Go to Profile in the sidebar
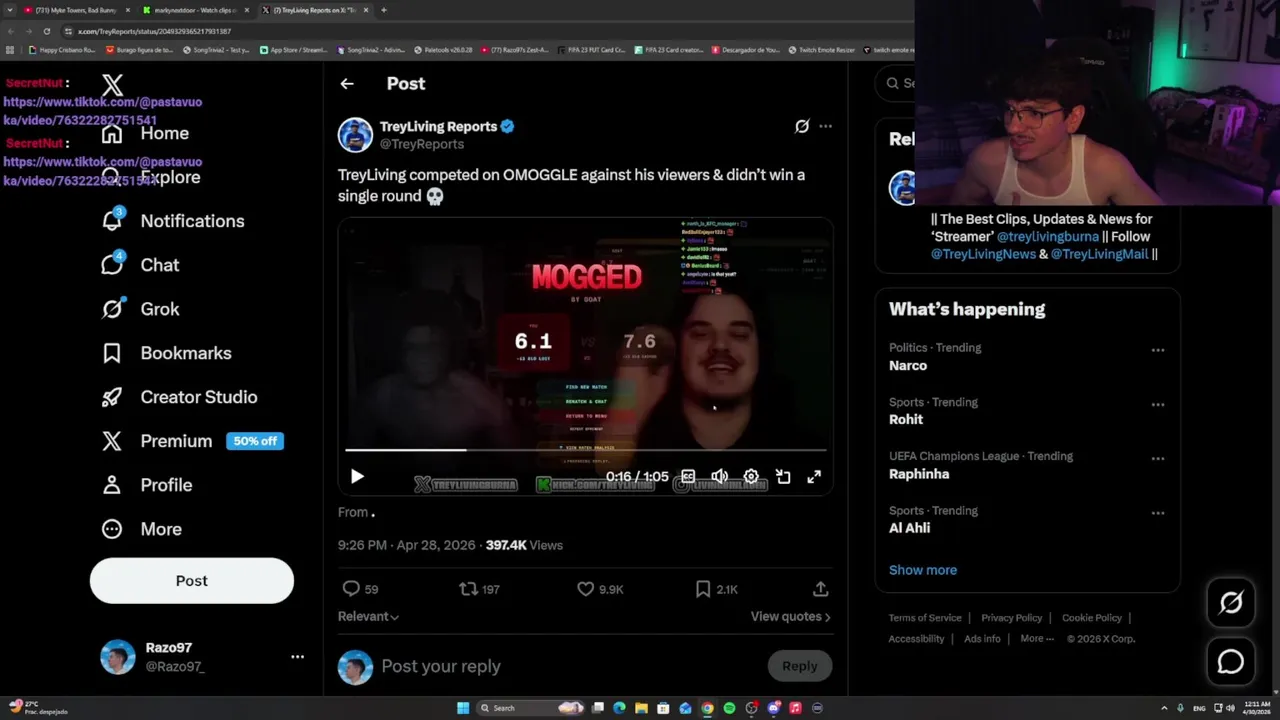 146,485
